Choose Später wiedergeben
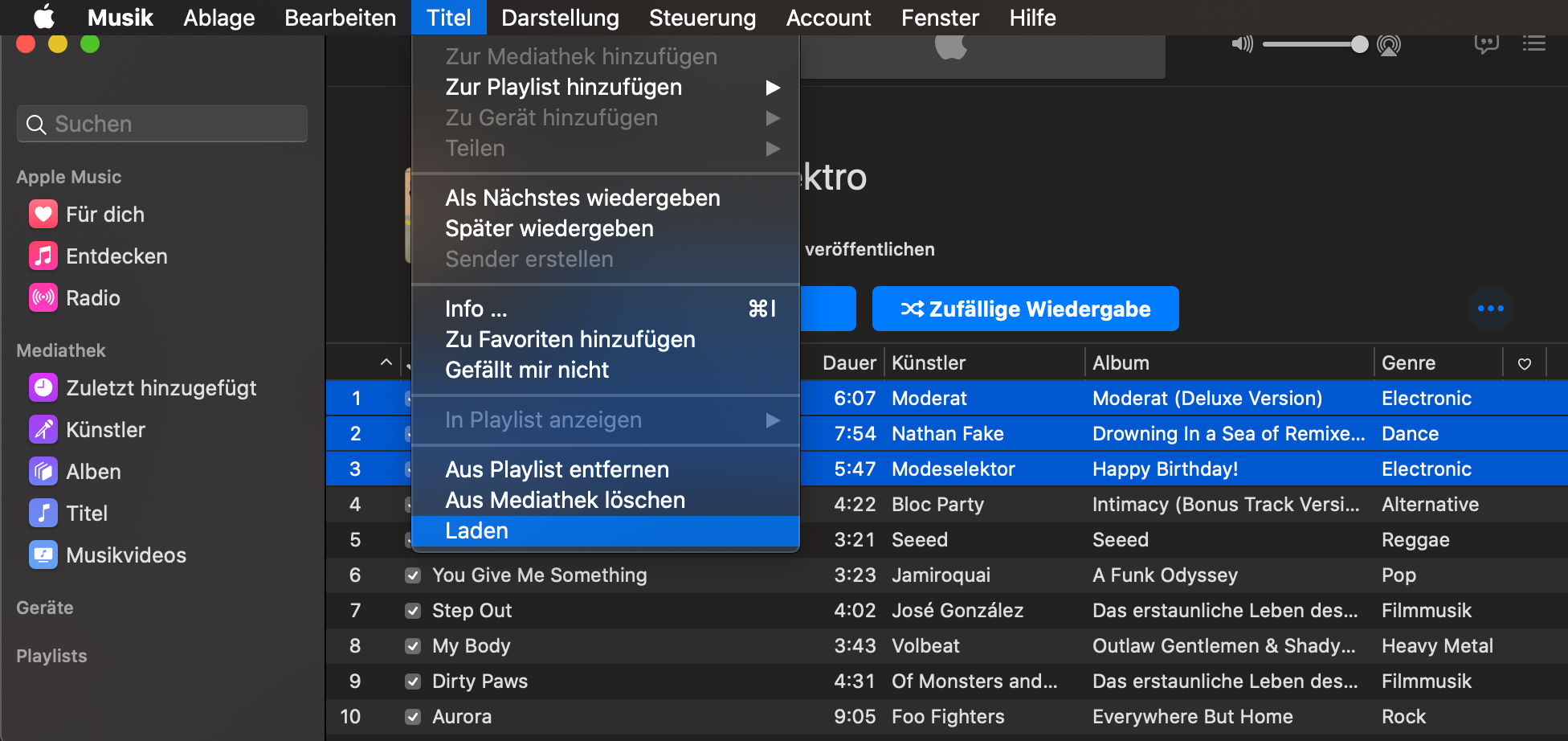 [x=606, y=228]
